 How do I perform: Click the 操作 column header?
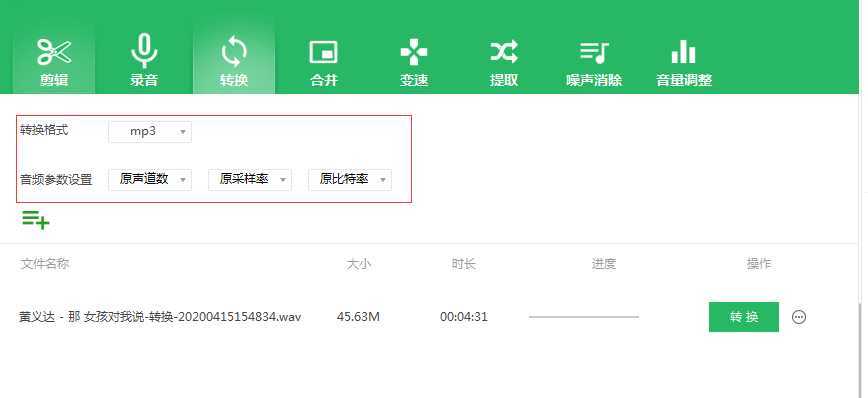[758, 264]
